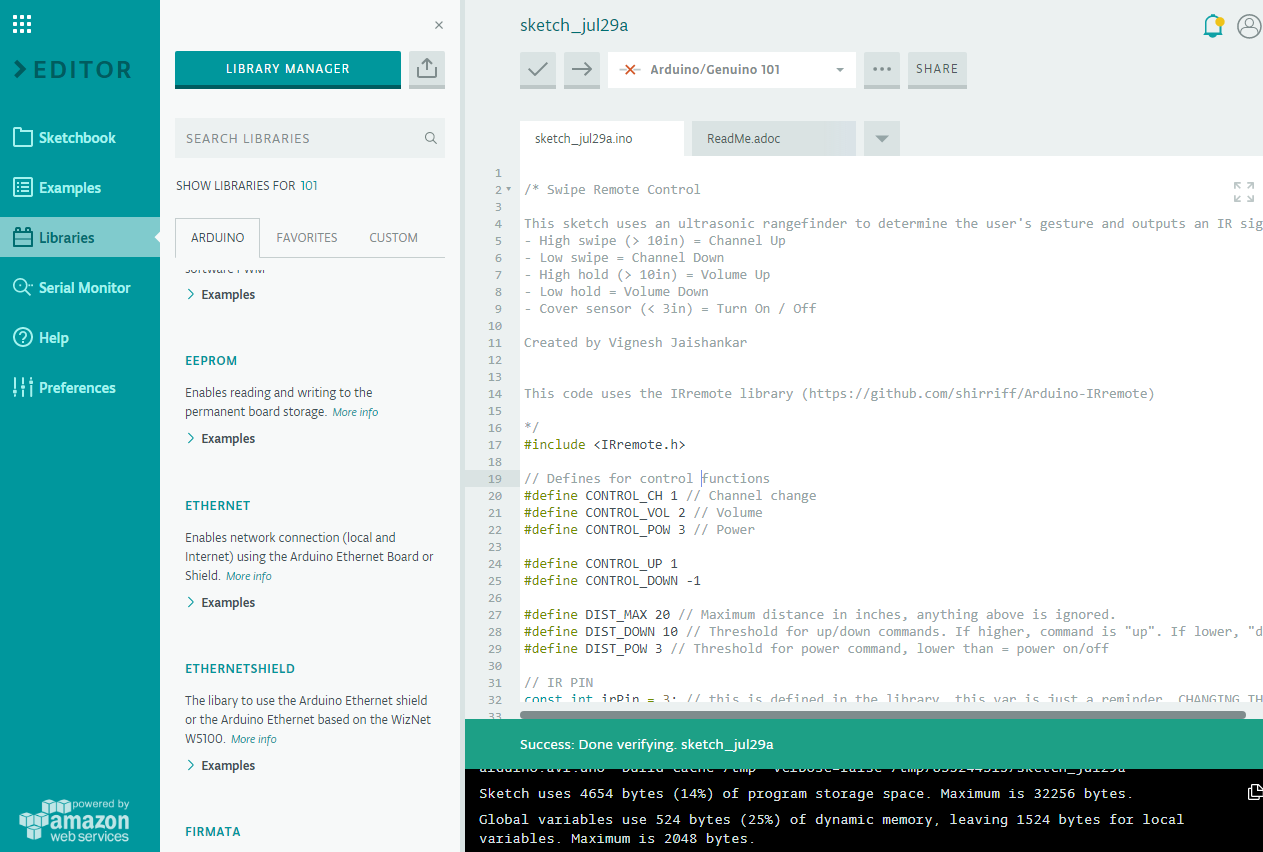The height and width of the screenshot is (852, 1263).
Task: Click the import library upload icon
Action: coord(427,69)
